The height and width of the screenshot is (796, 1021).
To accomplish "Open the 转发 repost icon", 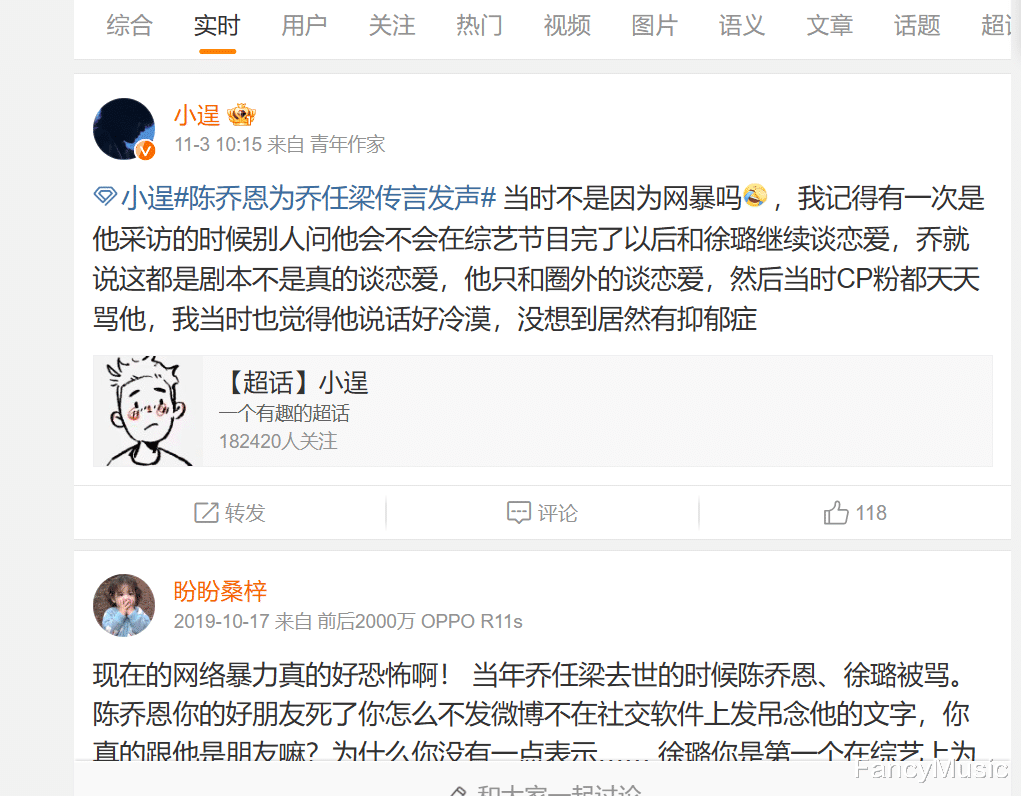I will click(x=206, y=513).
